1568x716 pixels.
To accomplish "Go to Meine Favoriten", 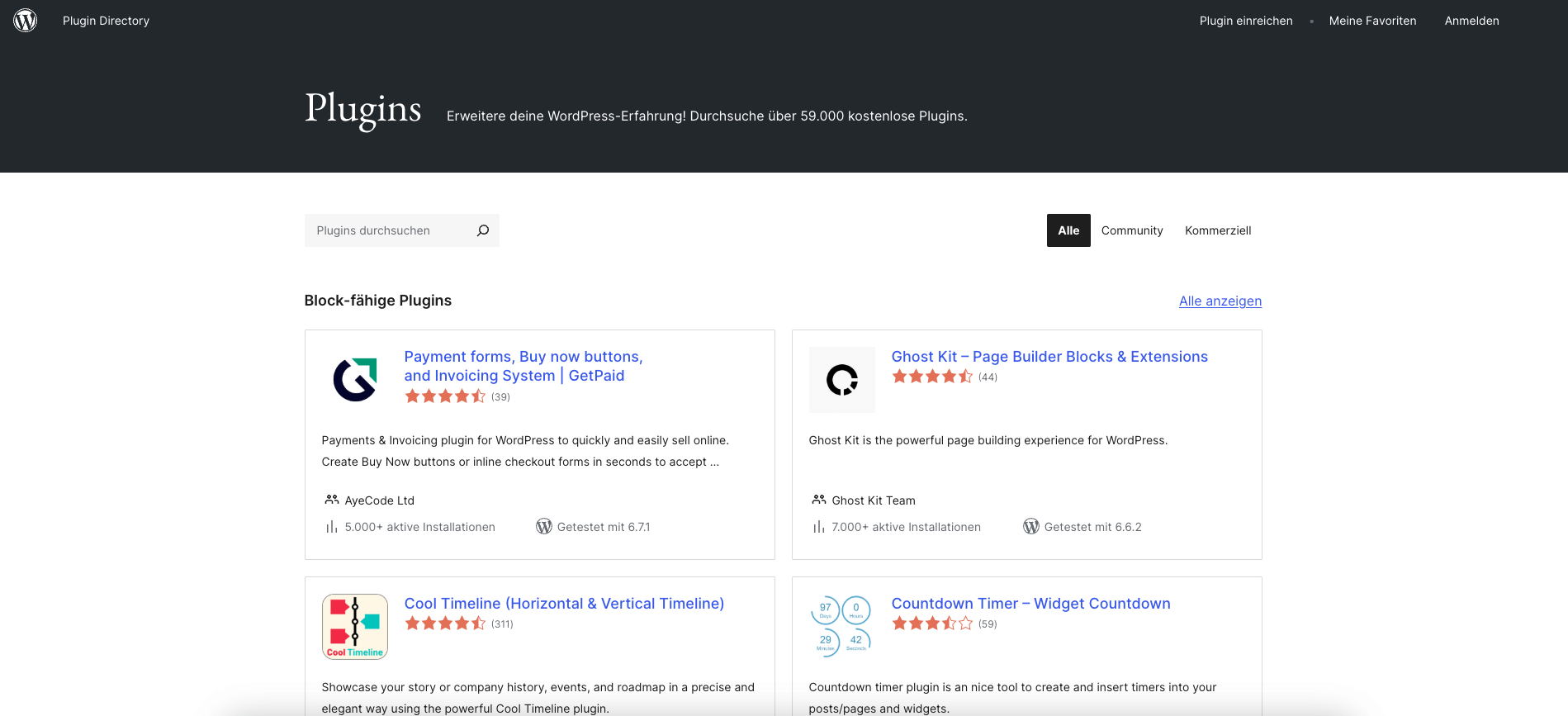I will coord(1372,21).
